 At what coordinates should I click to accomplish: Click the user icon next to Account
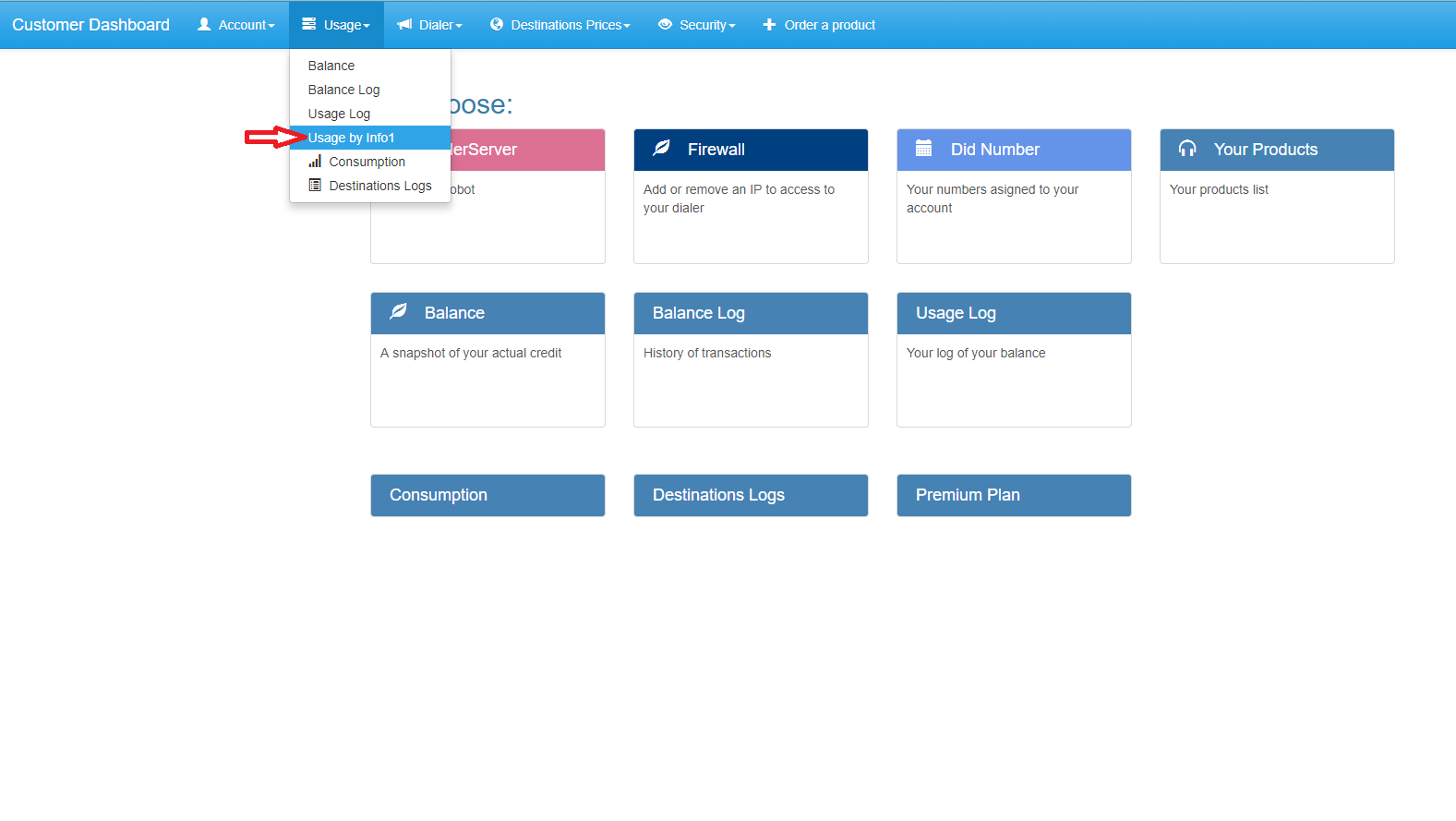[204, 24]
